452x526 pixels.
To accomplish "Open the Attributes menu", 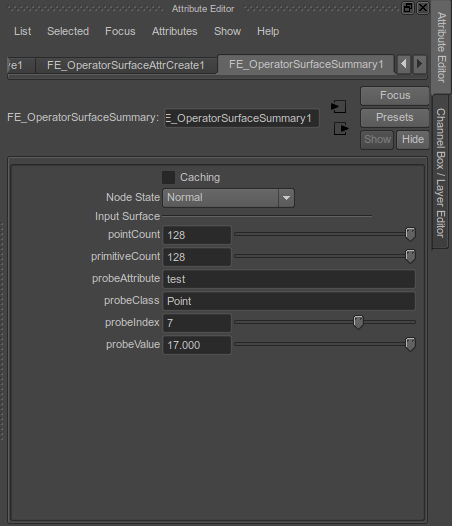I will 174,31.
